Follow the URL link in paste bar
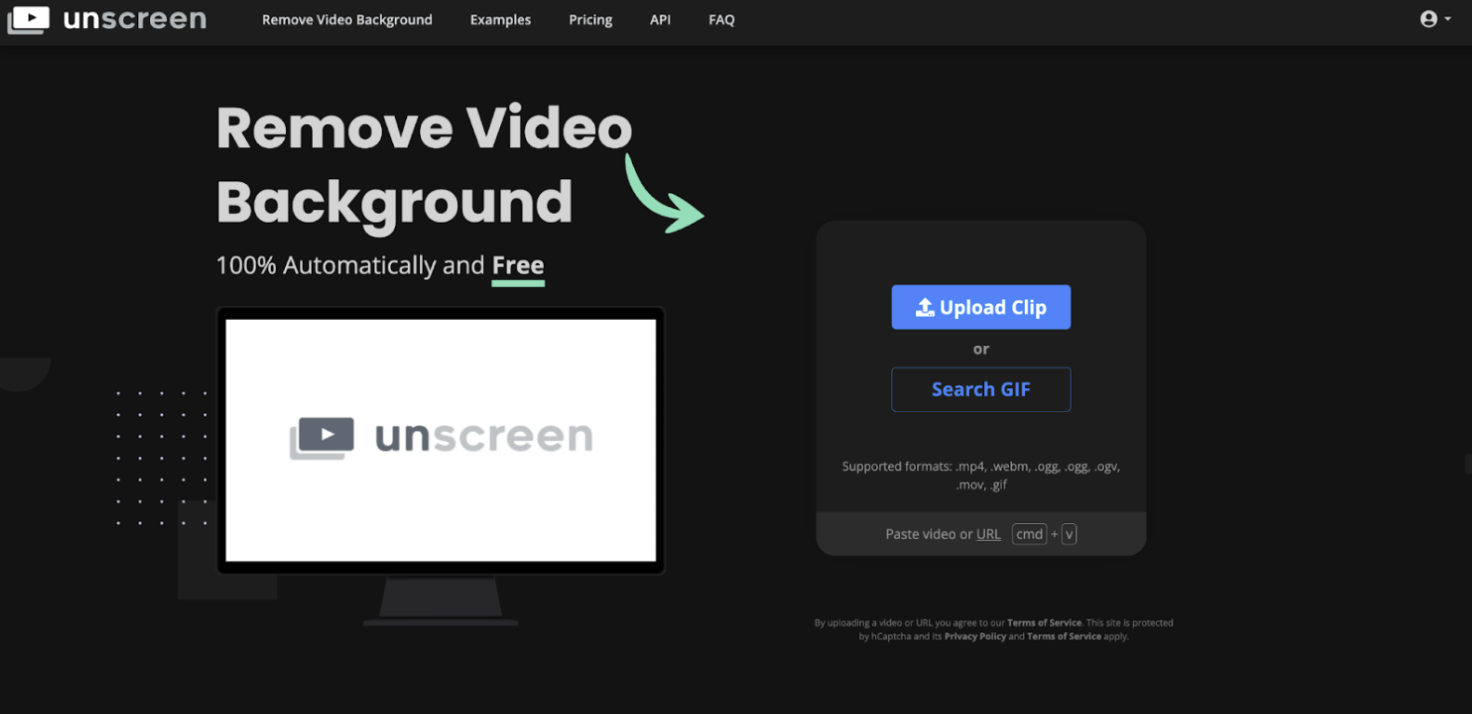The width and height of the screenshot is (1472, 714). [x=988, y=534]
